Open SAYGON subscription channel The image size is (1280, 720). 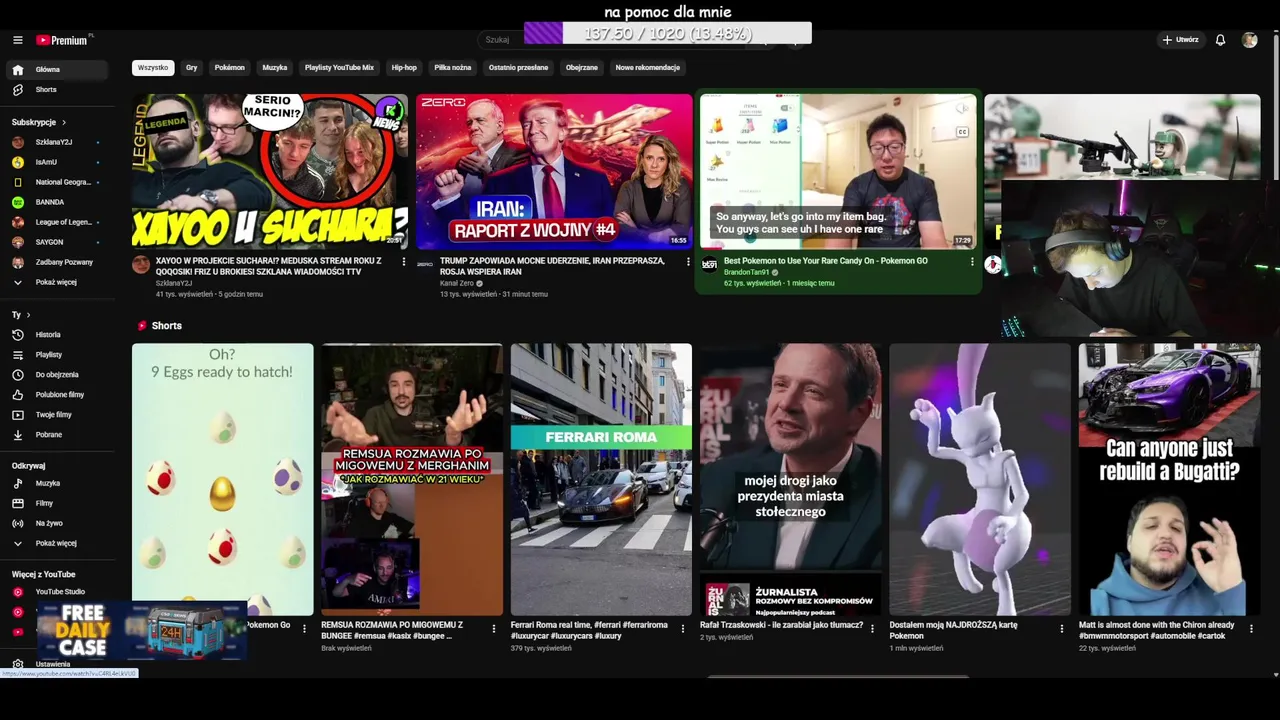57,242
